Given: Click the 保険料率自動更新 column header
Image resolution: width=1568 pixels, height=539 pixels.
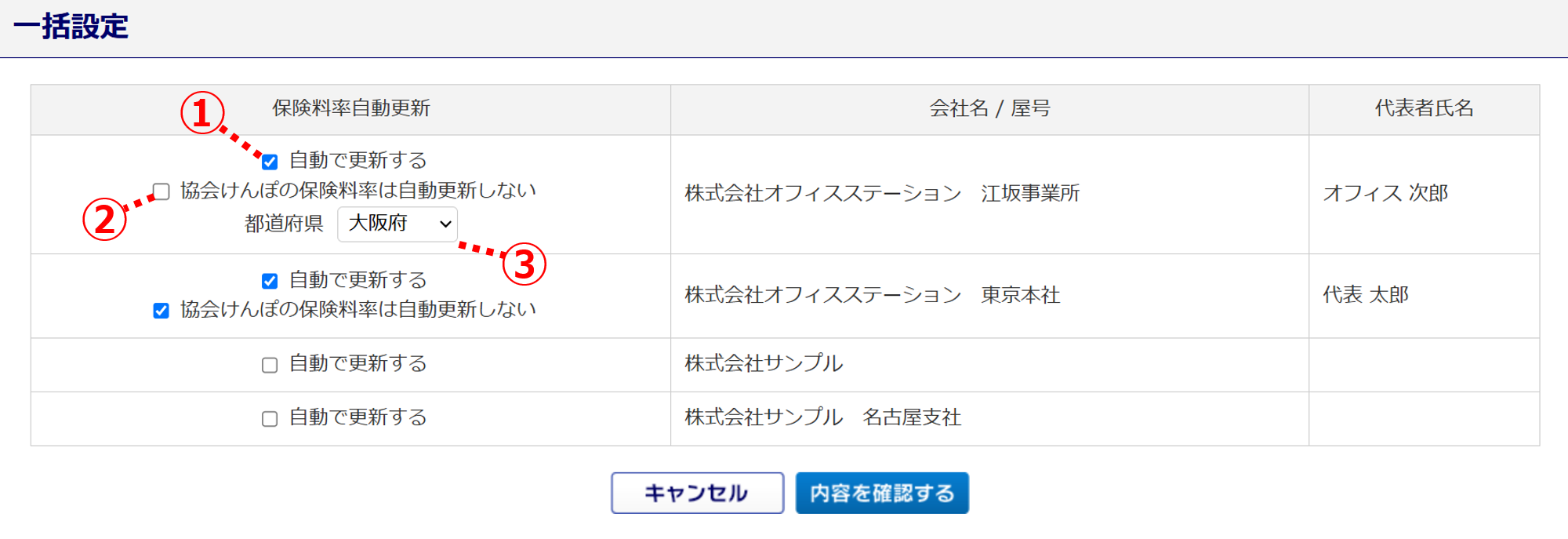Looking at the screenshot, I should click(x=350, y=109).
